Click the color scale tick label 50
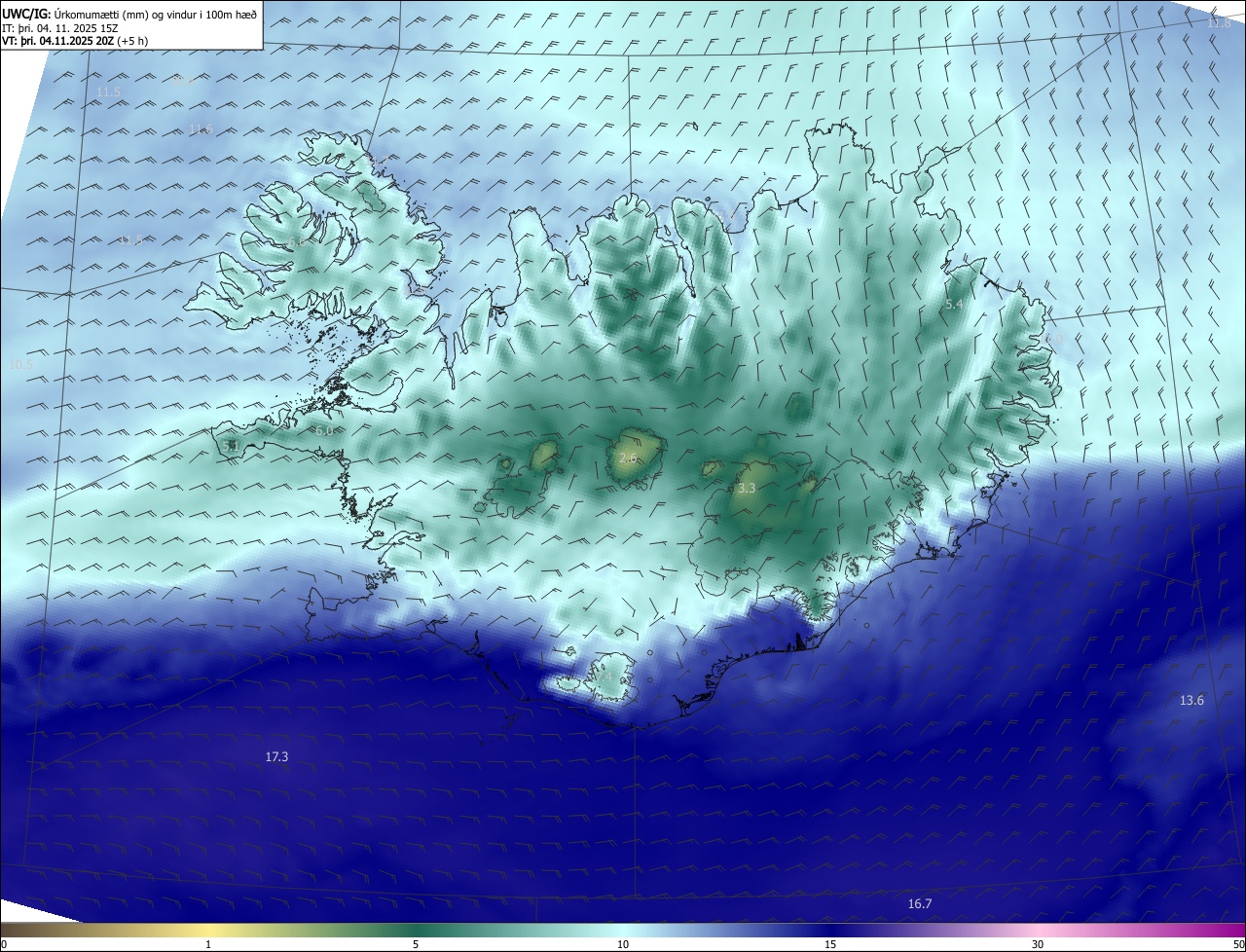Viewport: 1246px width, 952px height. (x=1237, y=944)
